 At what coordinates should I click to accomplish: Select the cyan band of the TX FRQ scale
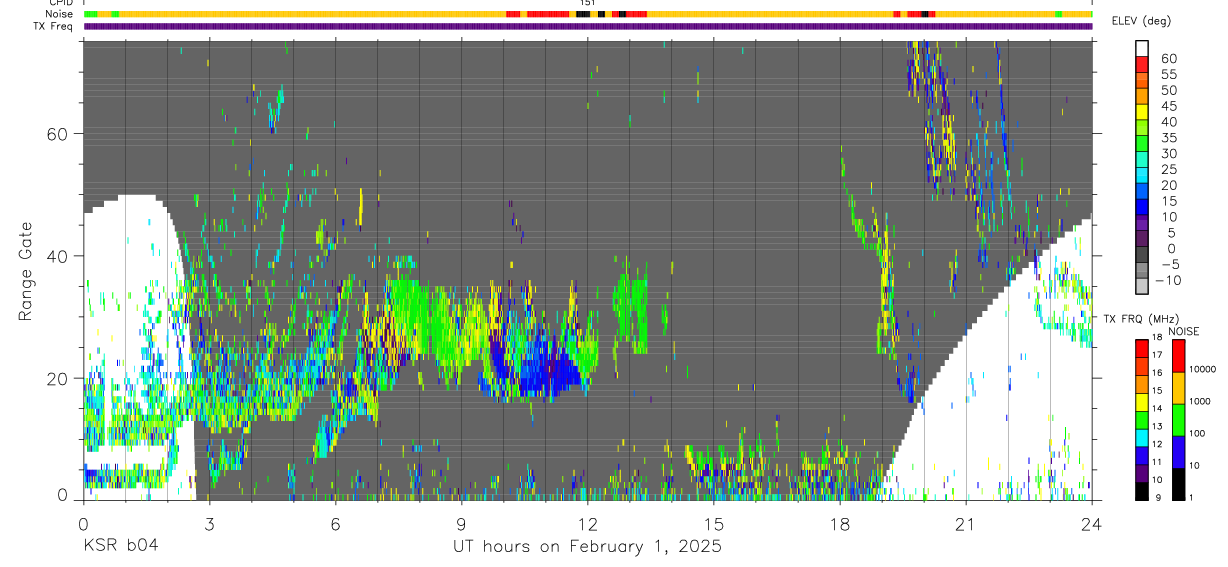1142,436
